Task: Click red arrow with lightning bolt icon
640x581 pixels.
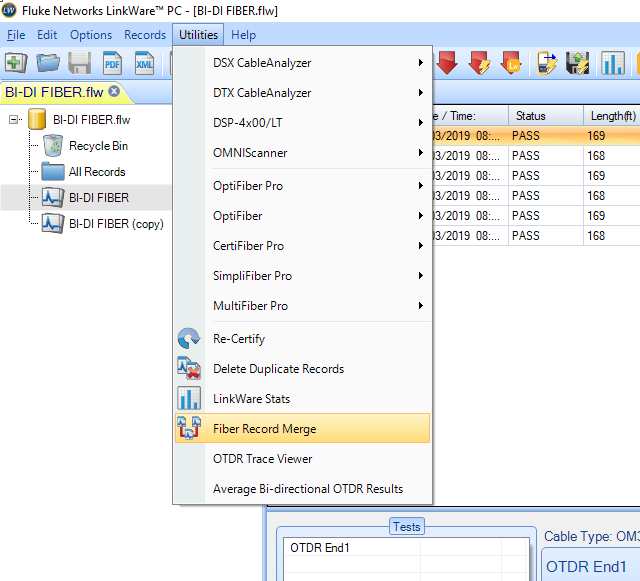Action: tap(480, 63)
